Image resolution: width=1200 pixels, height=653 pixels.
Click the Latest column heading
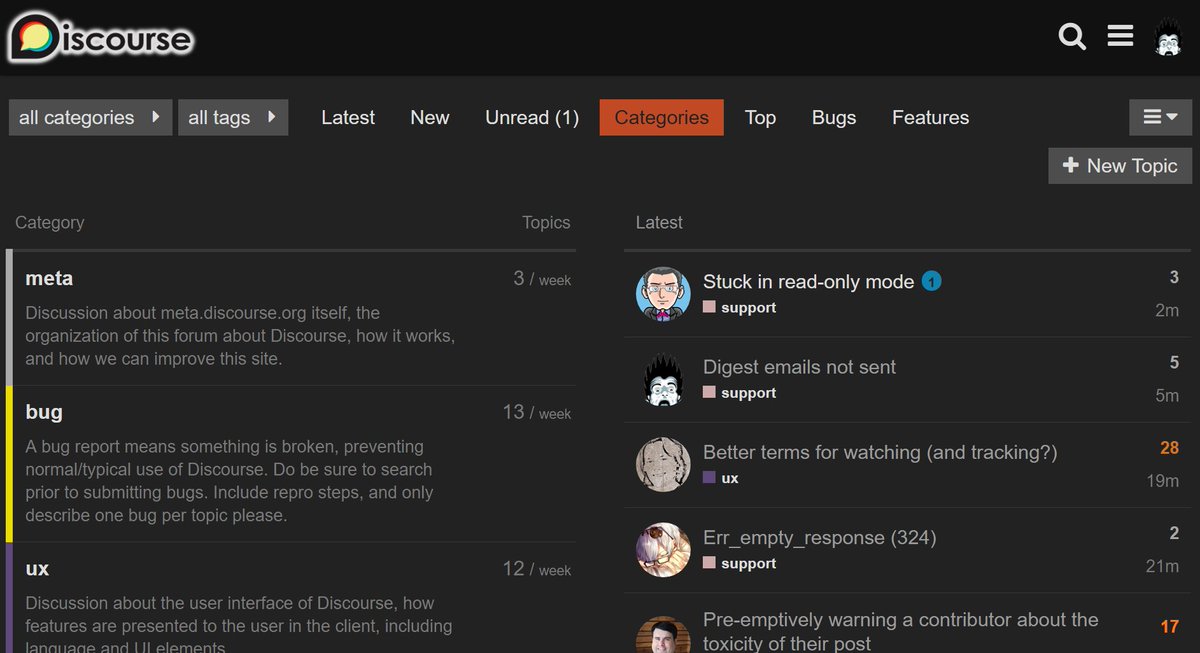pyautogui.click(x=659, y=222)
